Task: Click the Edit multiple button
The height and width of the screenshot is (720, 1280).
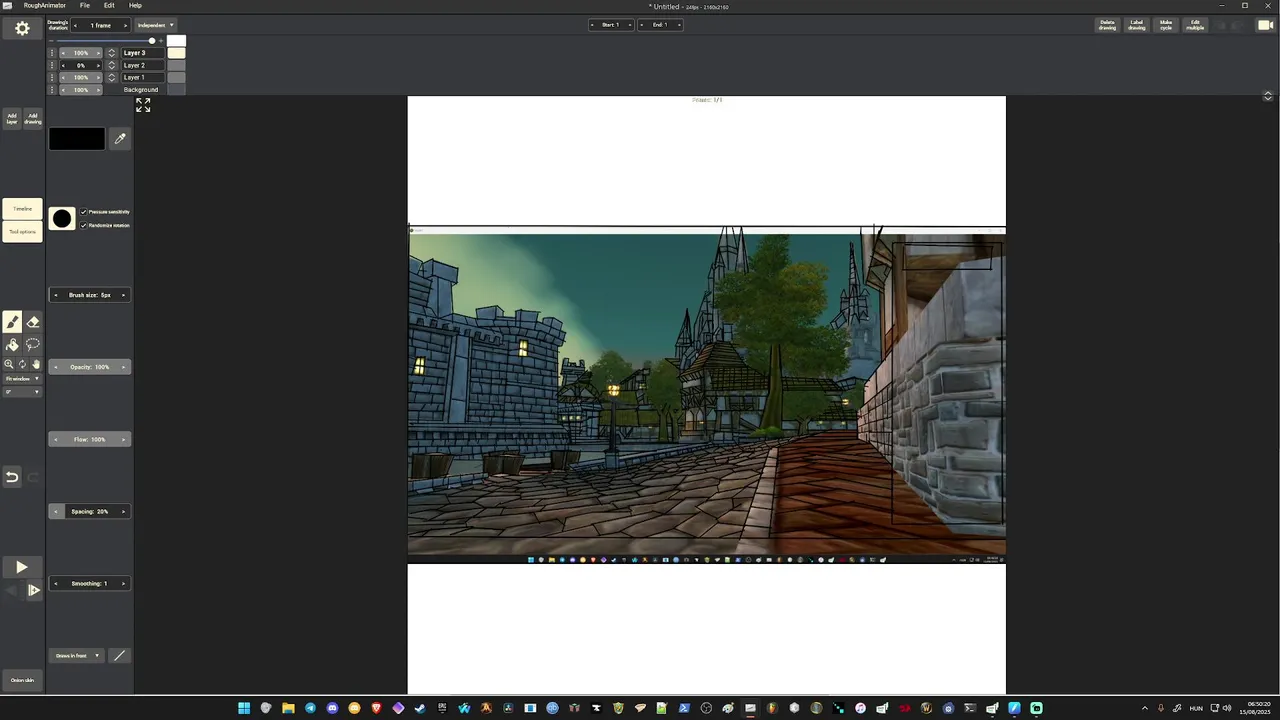Action: (x=1195, y=25)
